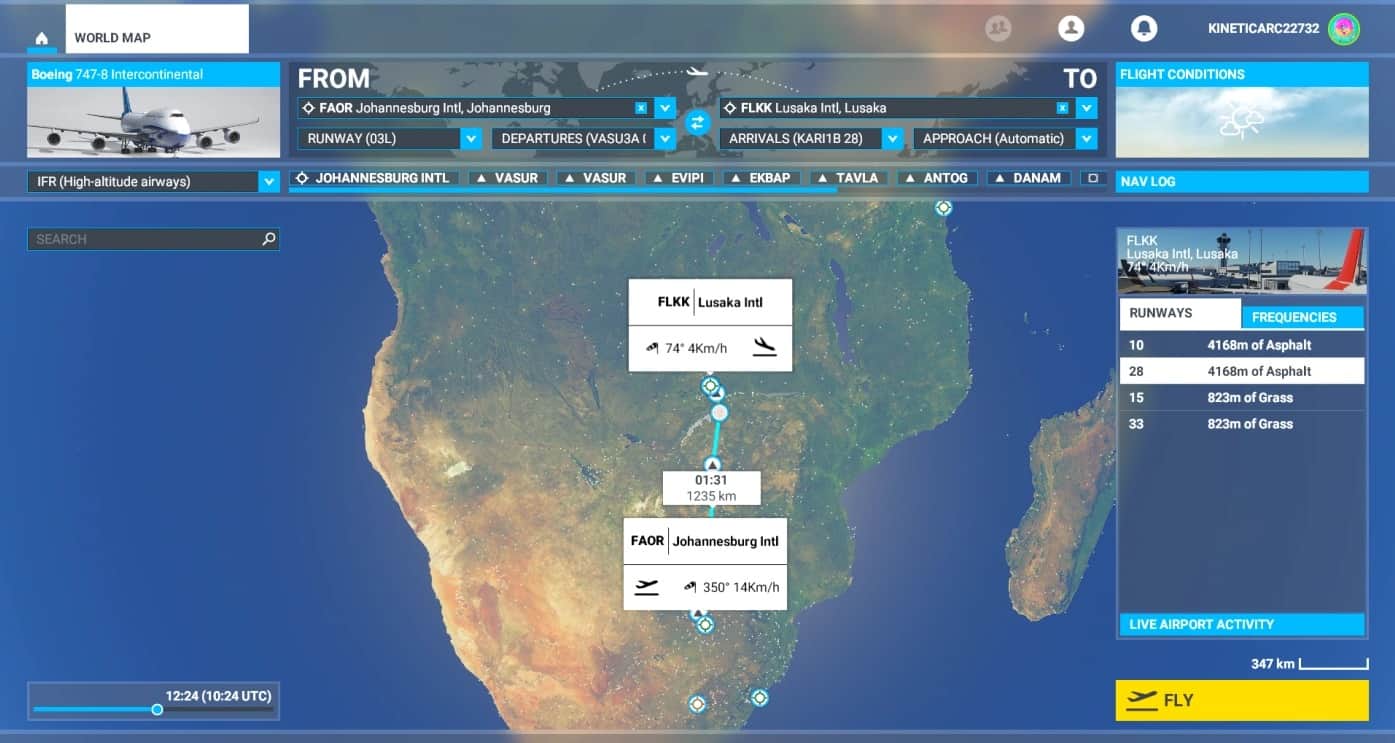Clear the FLKK Lusaka arrival airport
Image resolution: width=1395 pixels, height=743 pixels.
coord(1062,108)
